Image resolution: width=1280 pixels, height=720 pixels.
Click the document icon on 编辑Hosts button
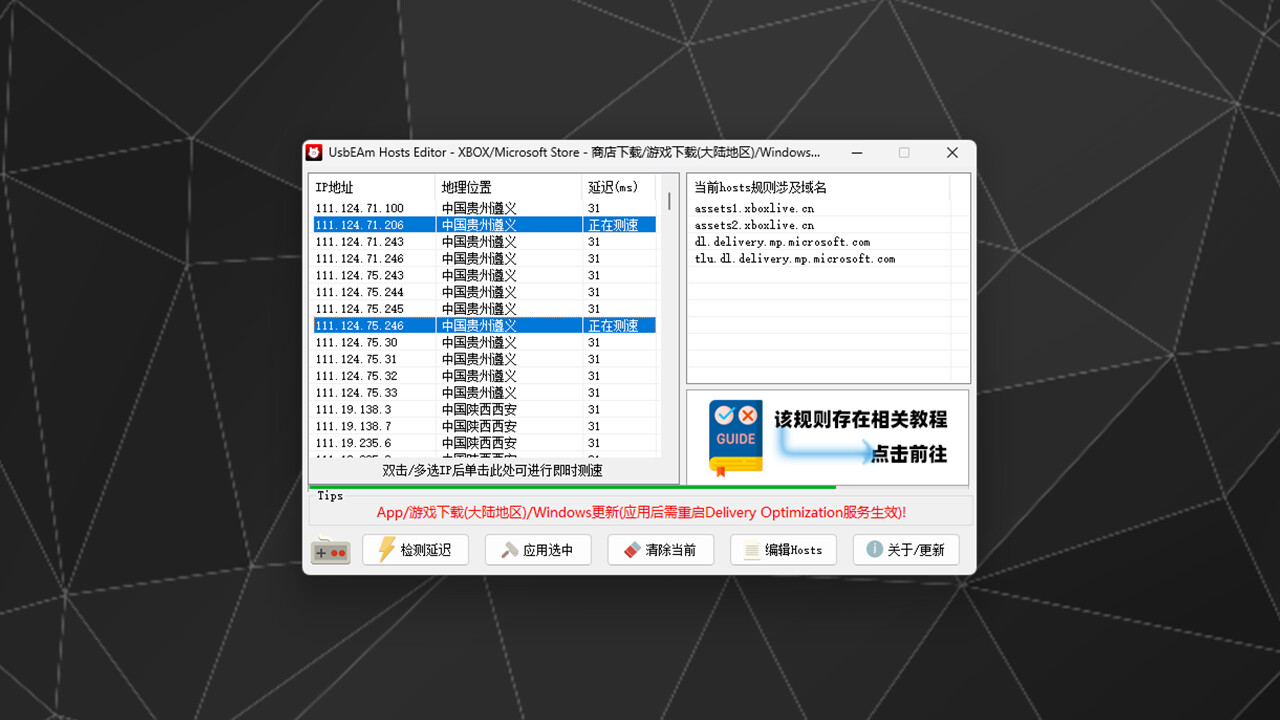click(x=753, y=549)
